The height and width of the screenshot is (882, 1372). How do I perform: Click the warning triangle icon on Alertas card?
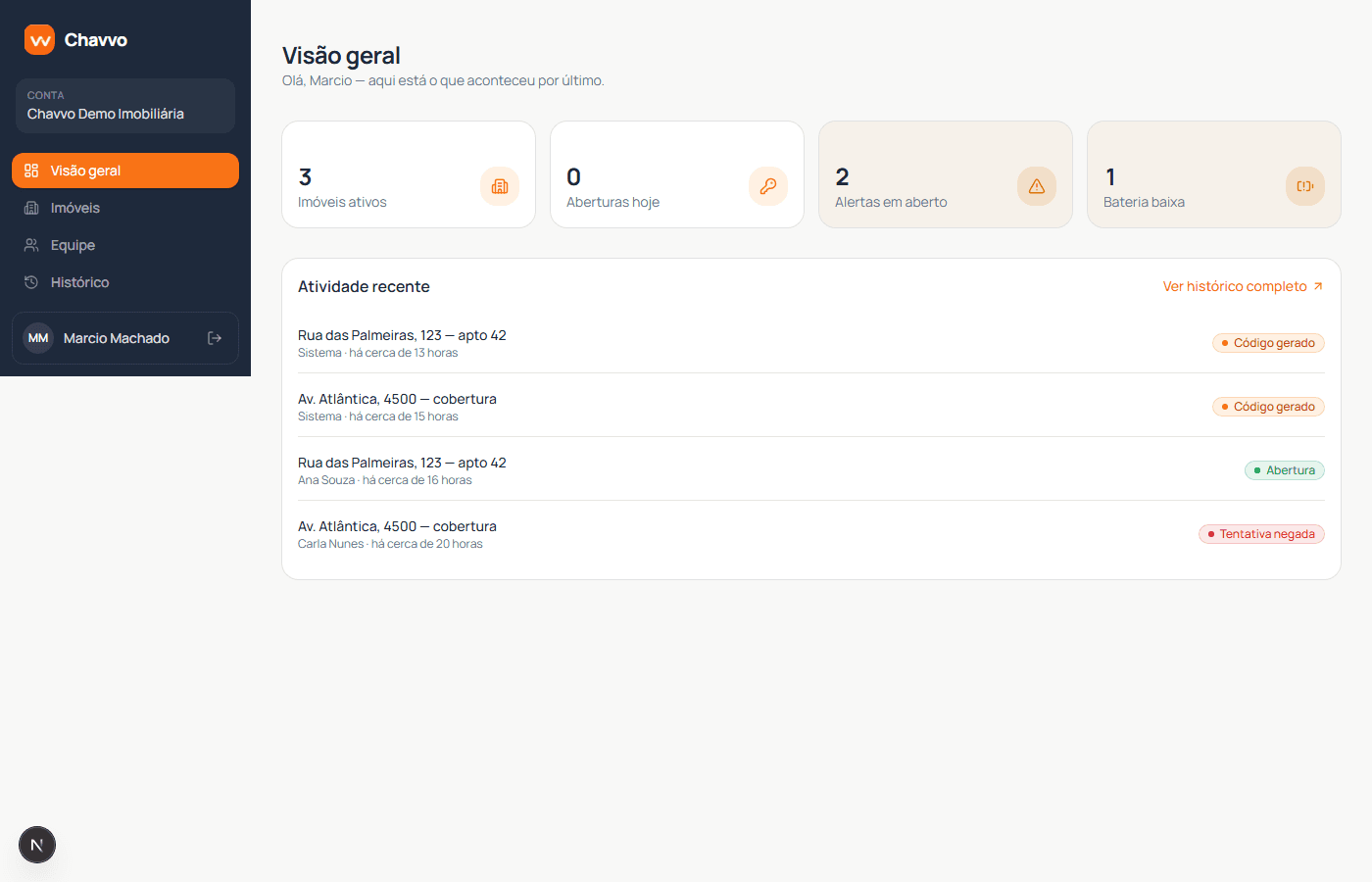coord(1037,186)
